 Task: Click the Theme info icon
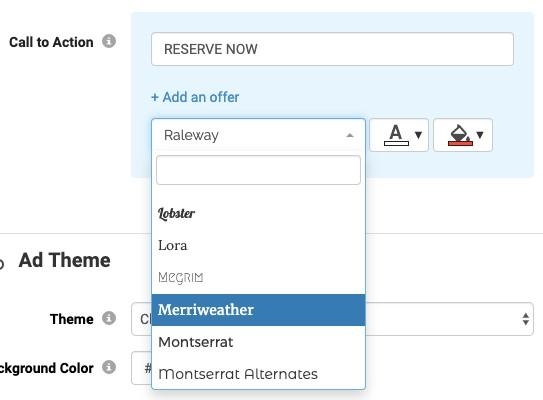(x=109, y=318)
